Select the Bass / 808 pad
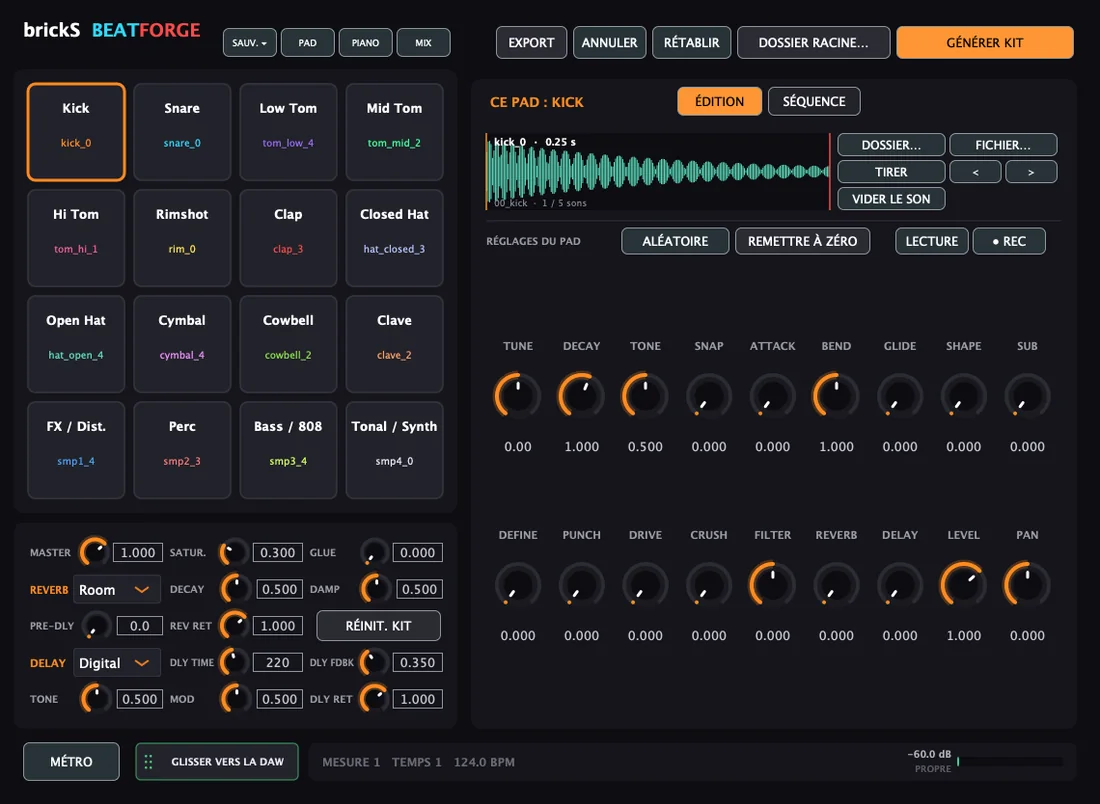The height and width of the screenshot is (804, 1100). (x=288, y=450)
